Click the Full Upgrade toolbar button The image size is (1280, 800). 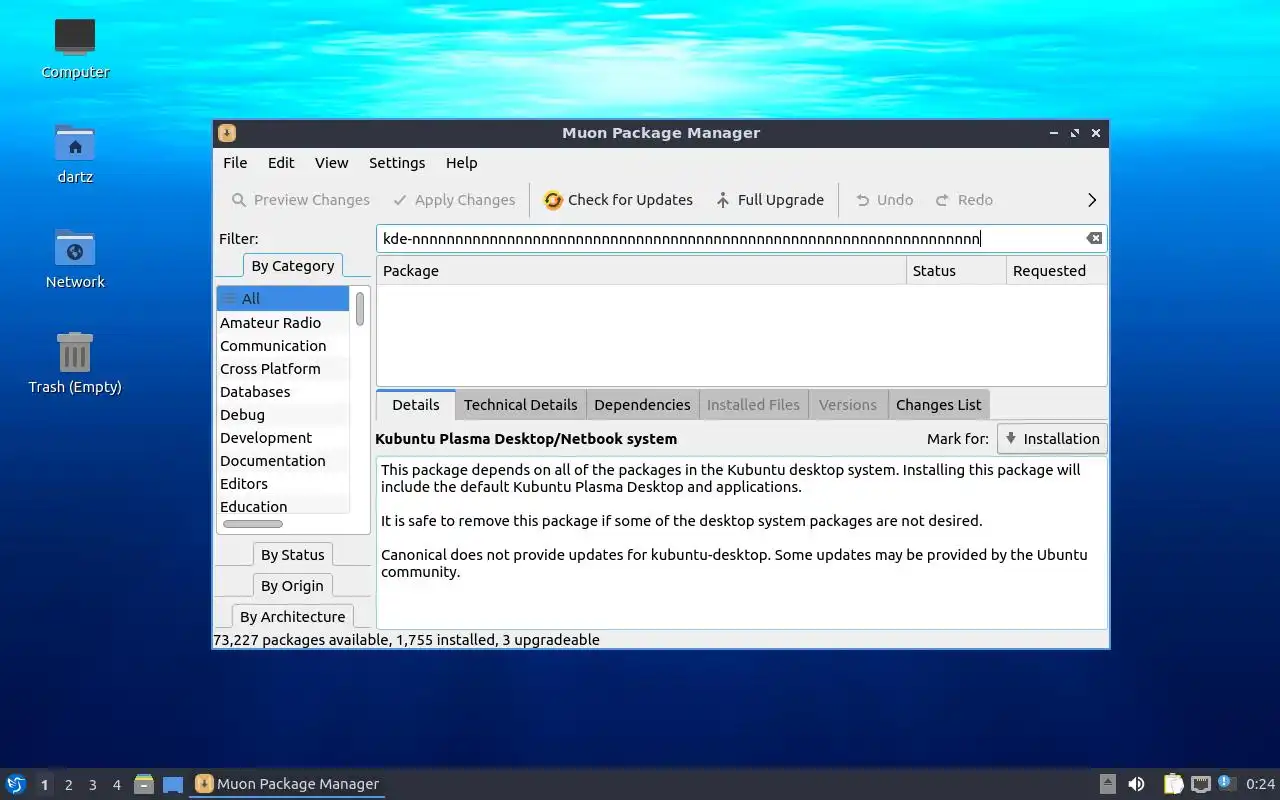click(770, 200)
